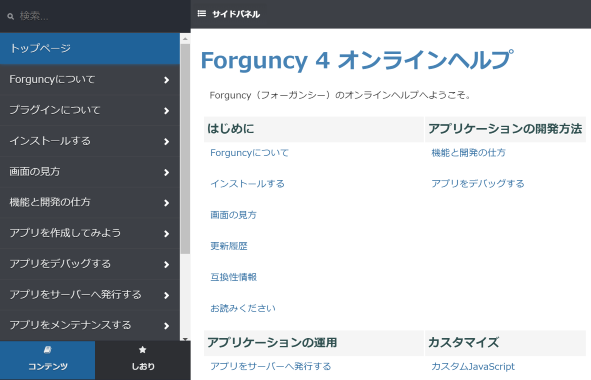Click the アプリケーションの開発方法 heading

click(505, 129)
